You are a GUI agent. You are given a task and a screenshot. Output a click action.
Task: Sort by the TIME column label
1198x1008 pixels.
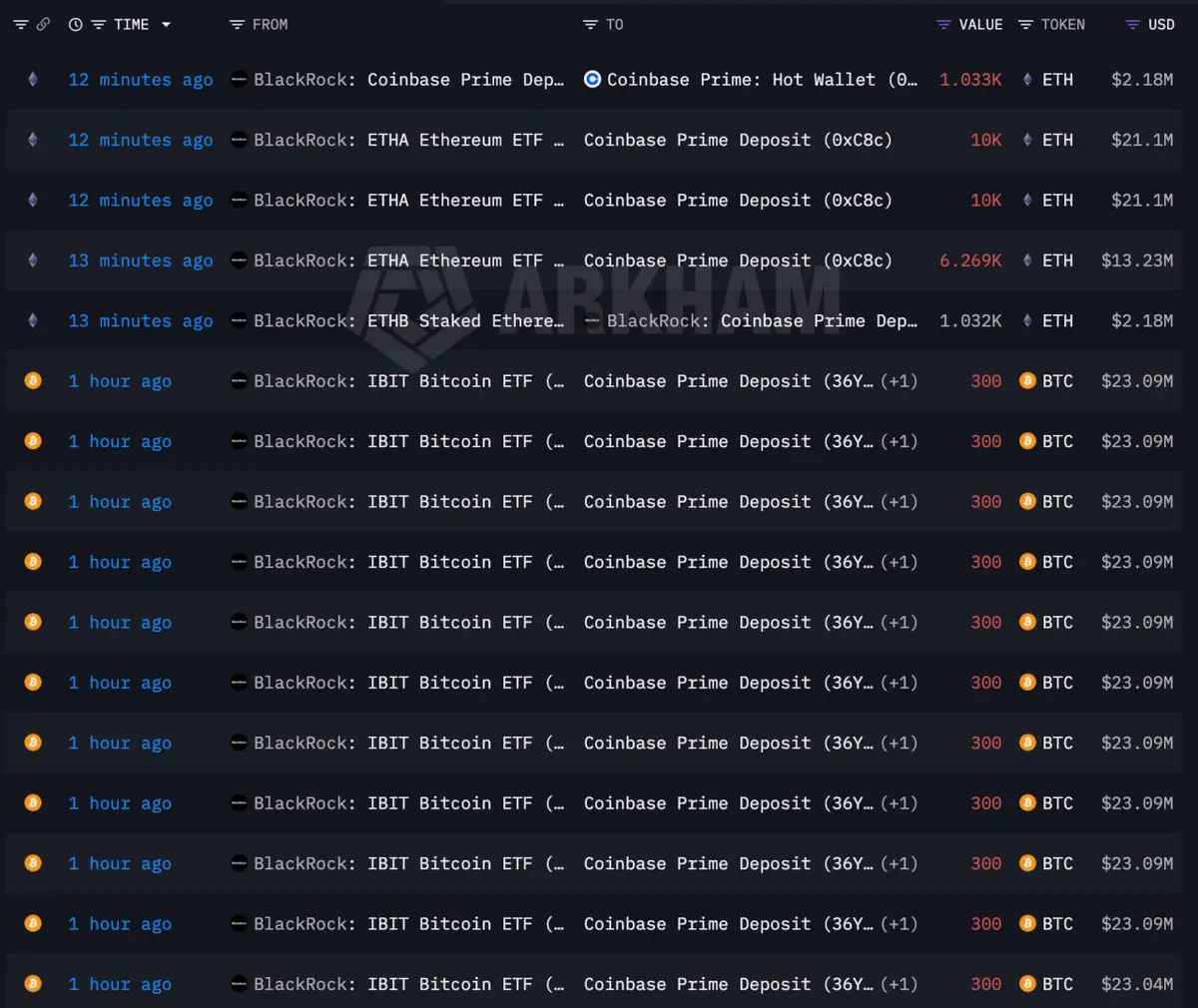point(131,25)
